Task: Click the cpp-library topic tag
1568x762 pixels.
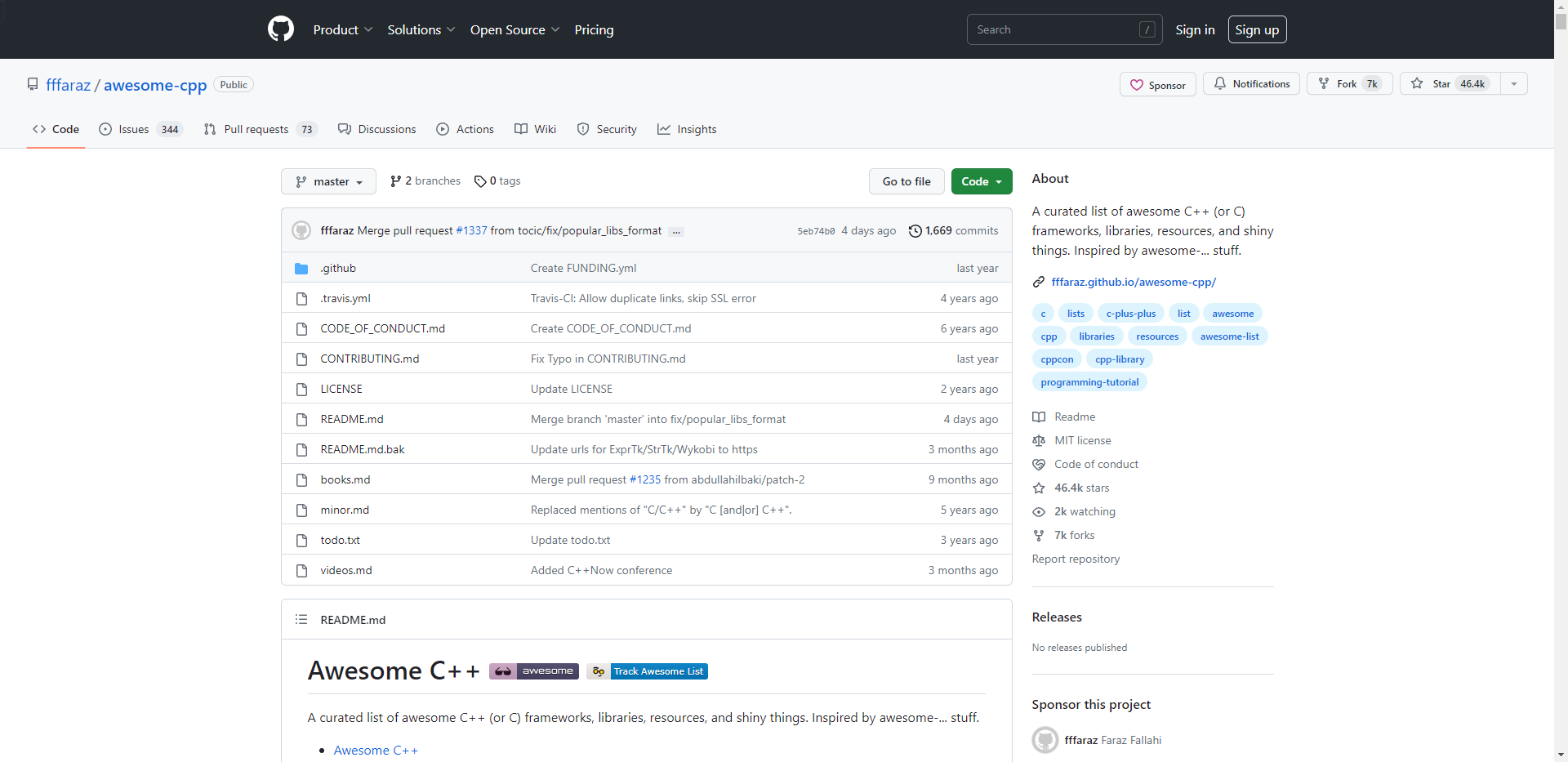Action: point(1120,359)
